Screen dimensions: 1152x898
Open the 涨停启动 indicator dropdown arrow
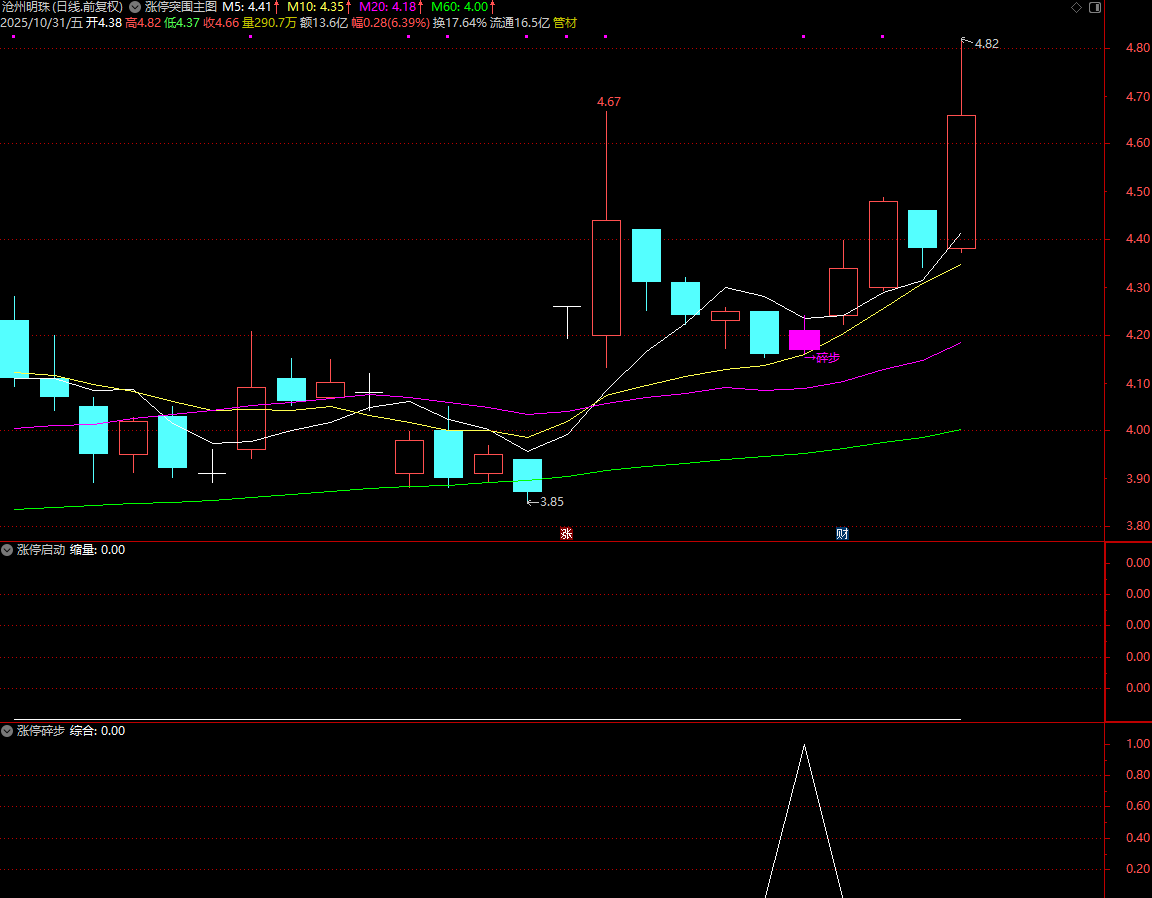coord(8,550)
